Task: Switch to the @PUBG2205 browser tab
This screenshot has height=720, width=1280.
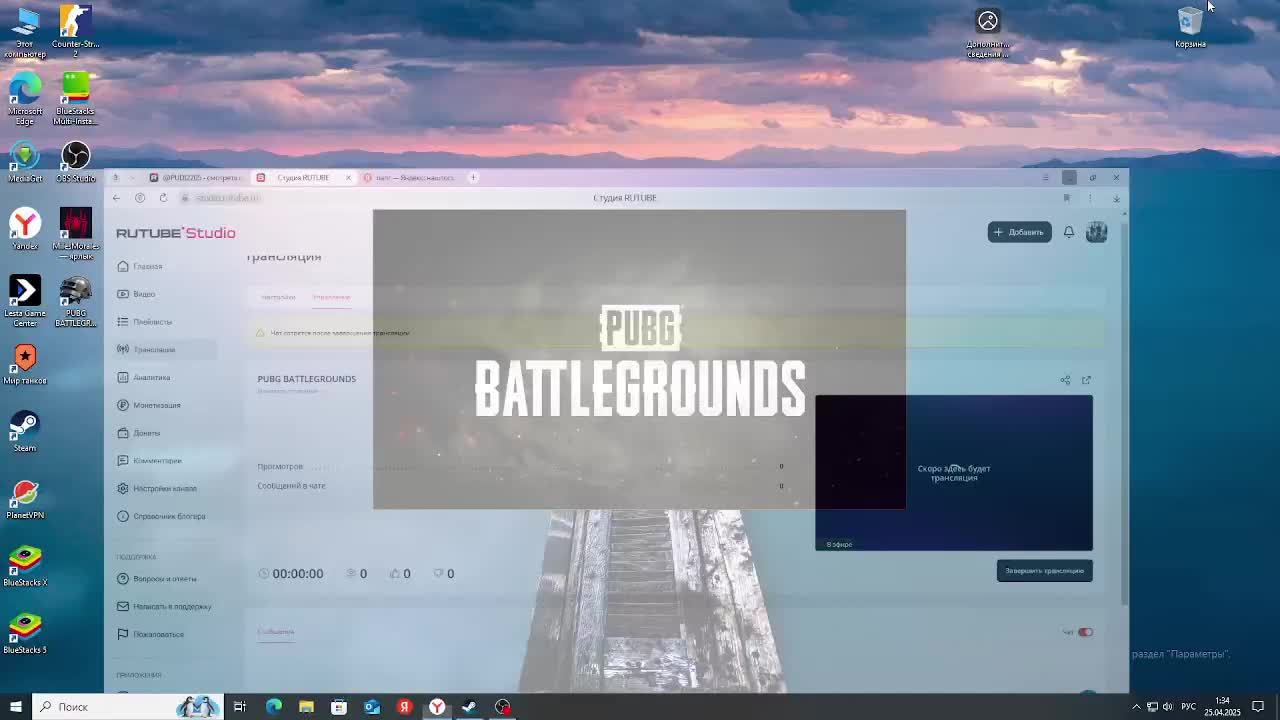Action: 196,178
